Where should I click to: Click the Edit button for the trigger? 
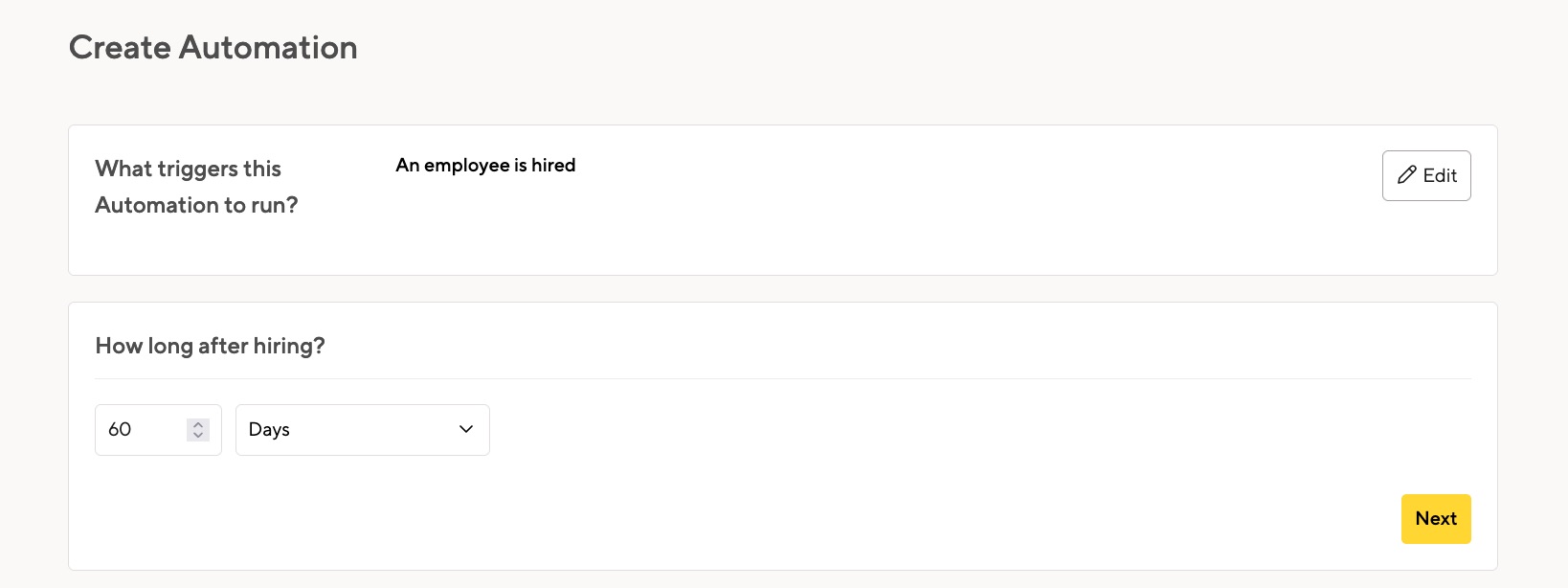pos(1426,175)
